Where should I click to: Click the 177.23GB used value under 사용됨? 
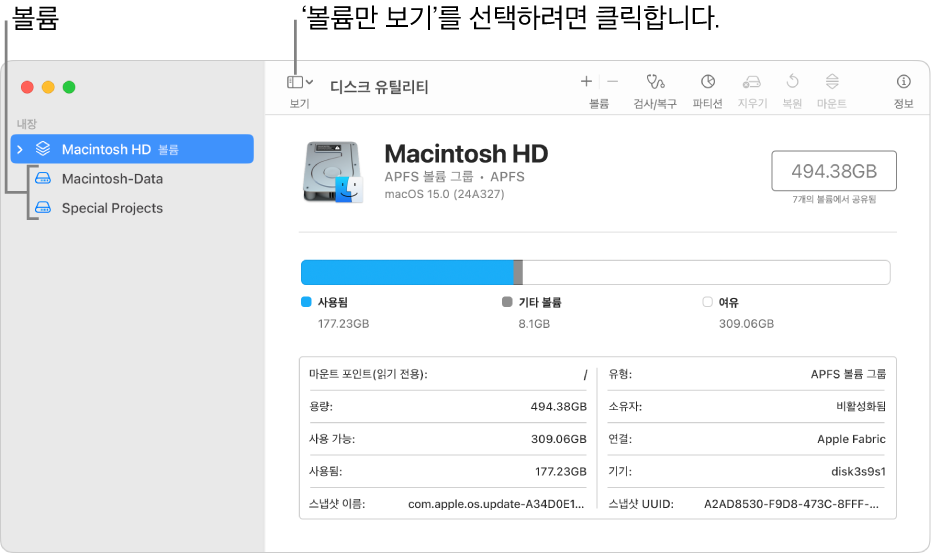343,324
